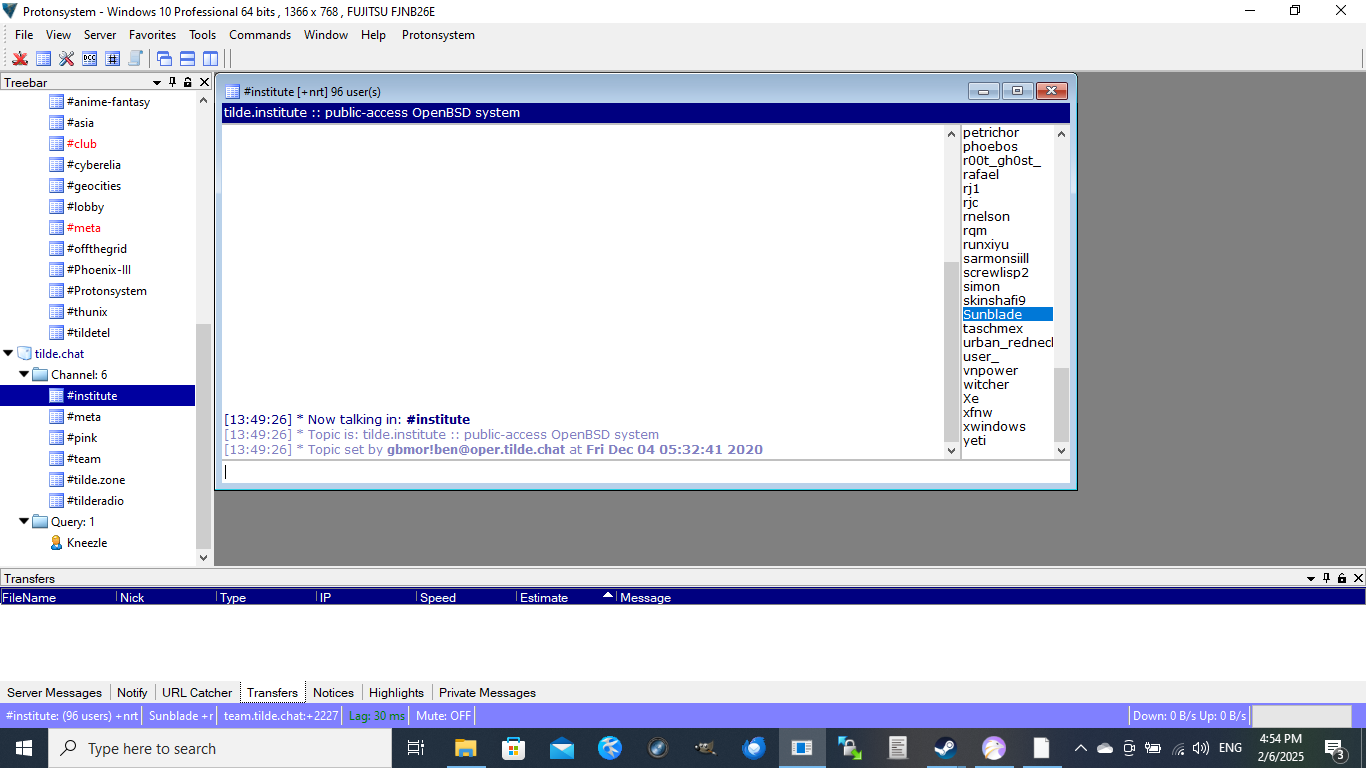Click the Windows Start button

(24, 748)
